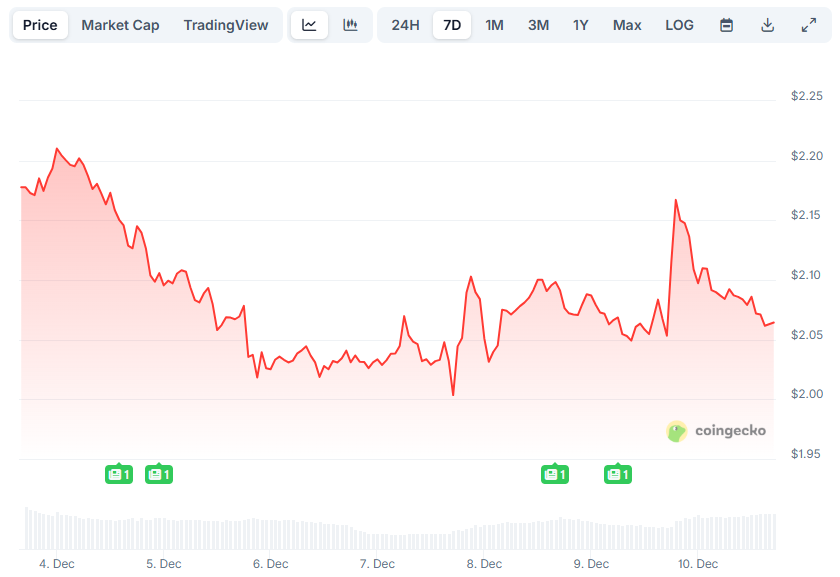Expand chart to fullscreen via arrows icon
Image resolution: width=840 pixels, height=577 pixels.
(x=809, y=24)
